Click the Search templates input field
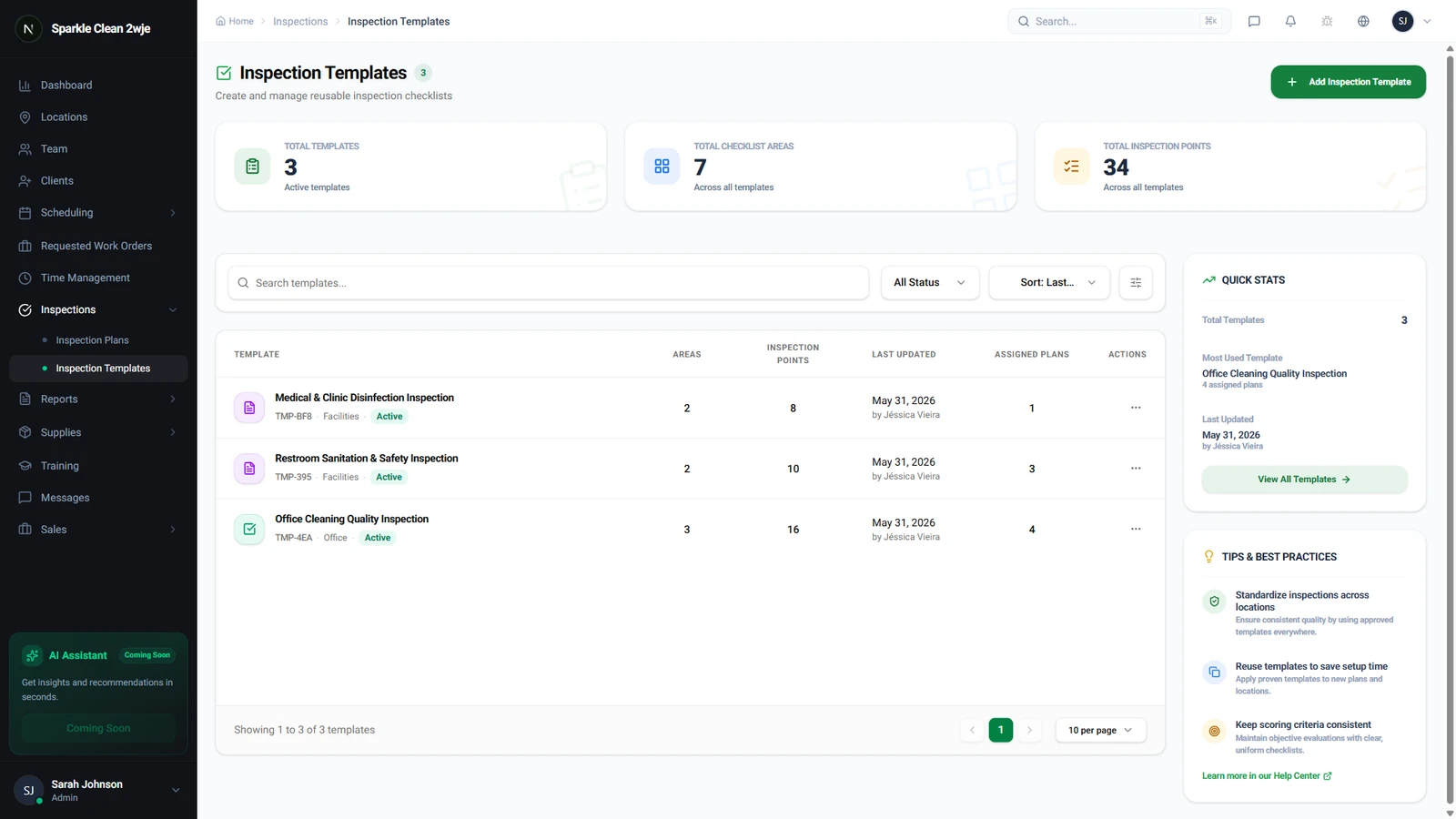Viewport: 1456px width, 819px height. (549, 283)
